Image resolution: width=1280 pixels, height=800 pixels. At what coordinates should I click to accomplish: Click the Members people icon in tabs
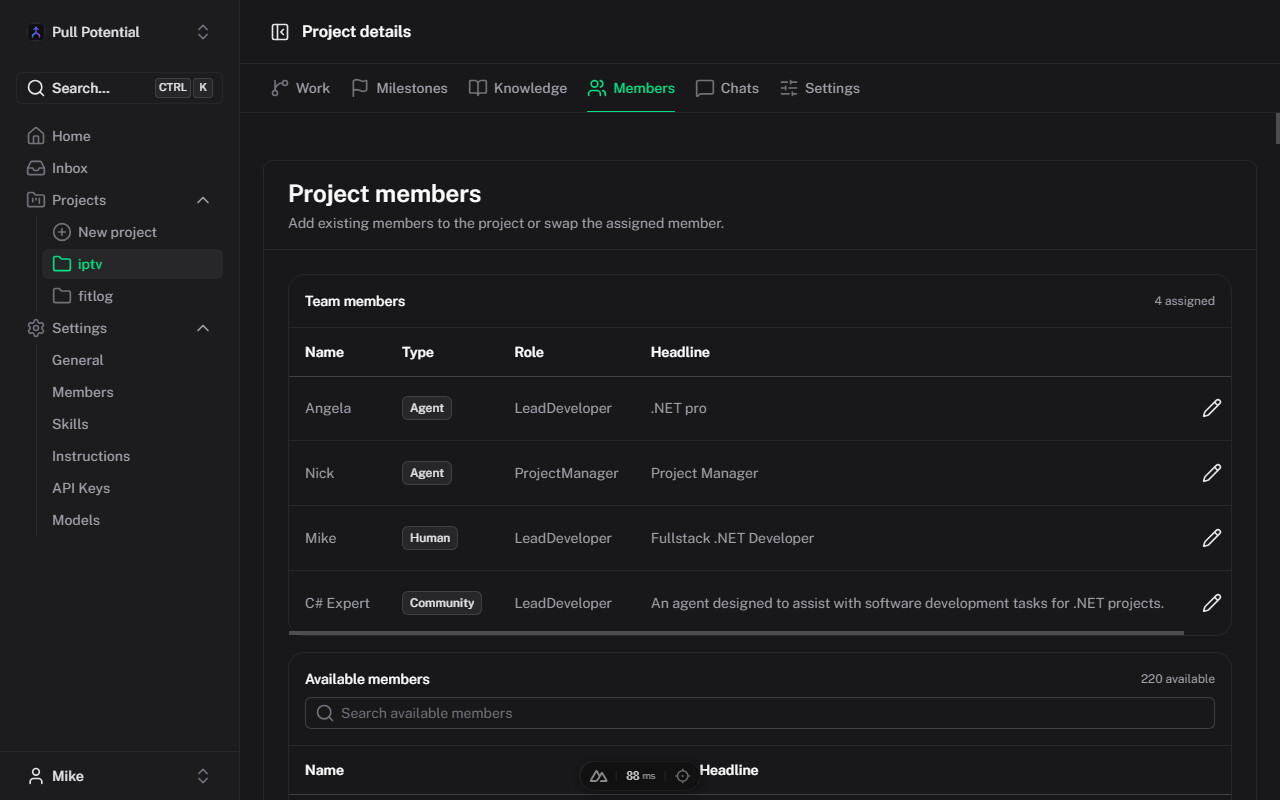[597, 88]
